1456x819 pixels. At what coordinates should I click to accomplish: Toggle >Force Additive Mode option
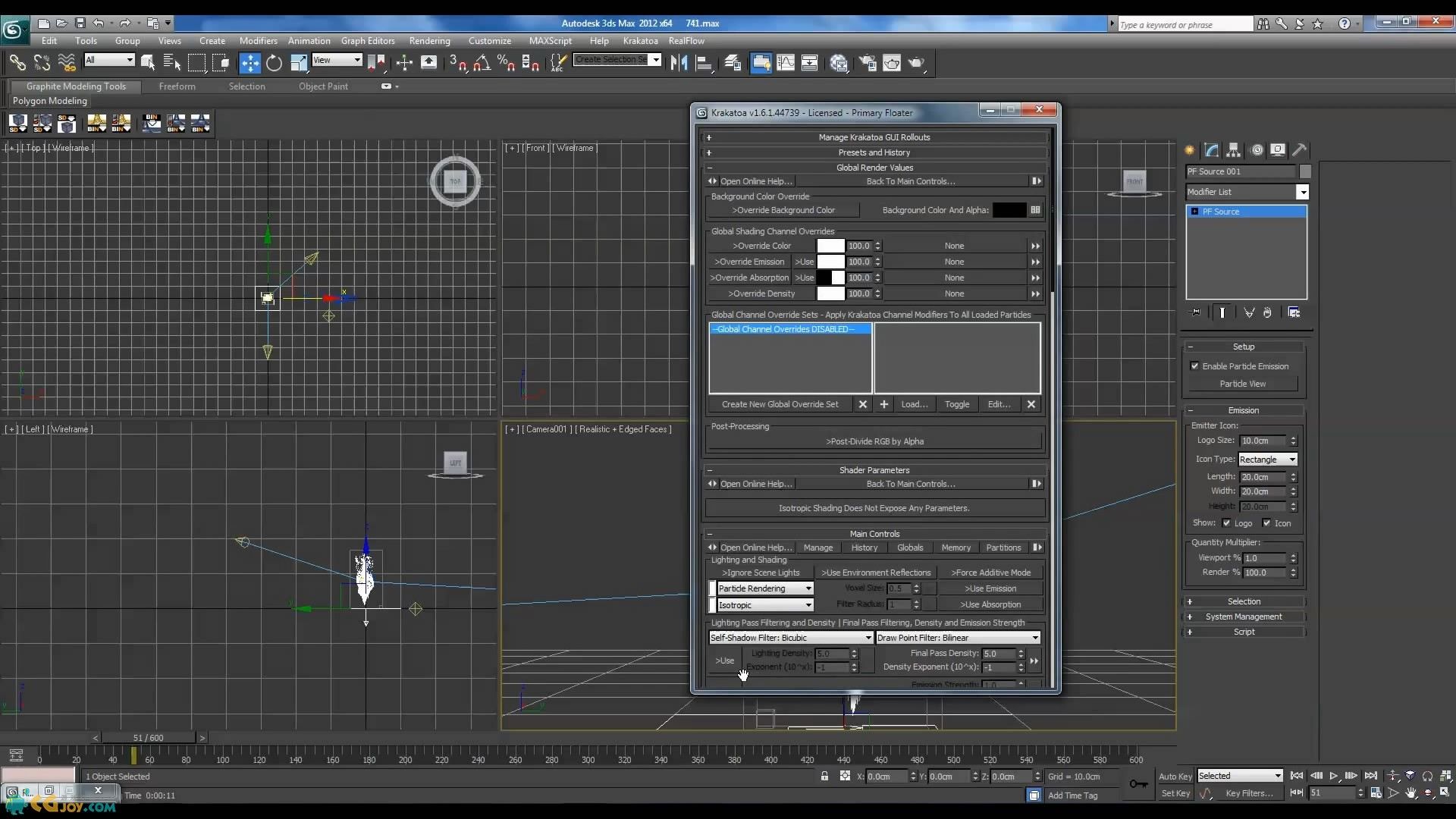pos(991,573)
